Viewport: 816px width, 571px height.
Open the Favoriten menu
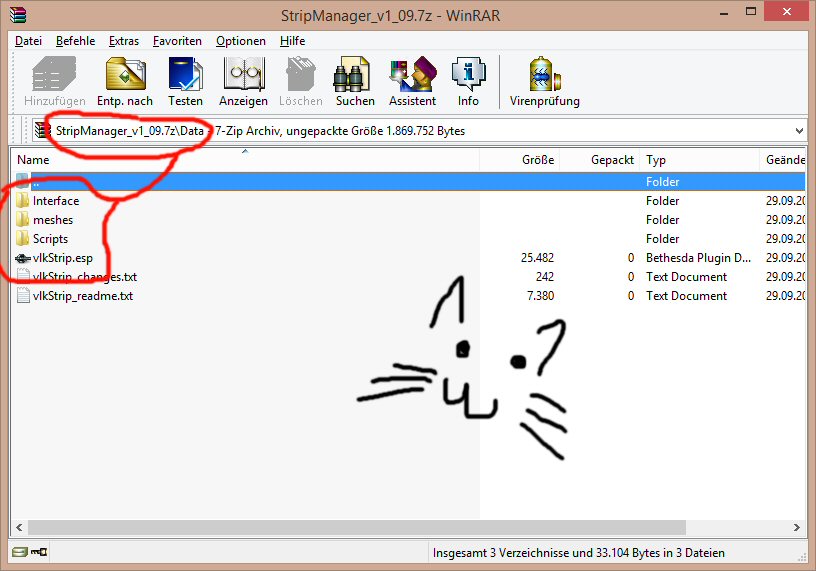pyautogui.click(x=177, y=41)
